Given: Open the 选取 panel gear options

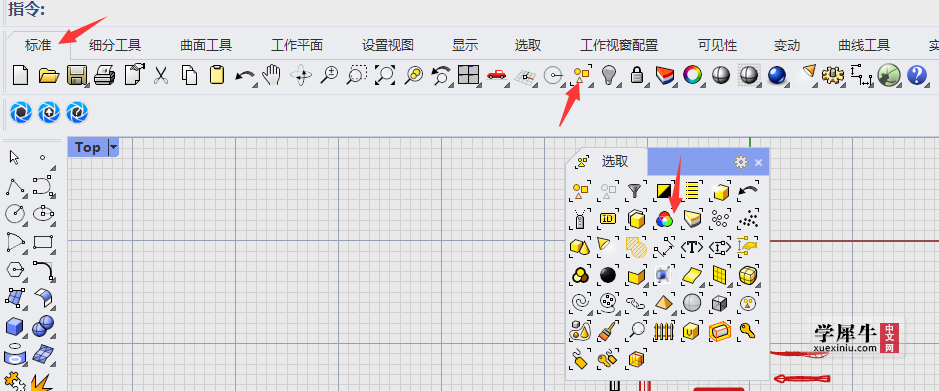Looking at the screenshot, I should (741, 162).
